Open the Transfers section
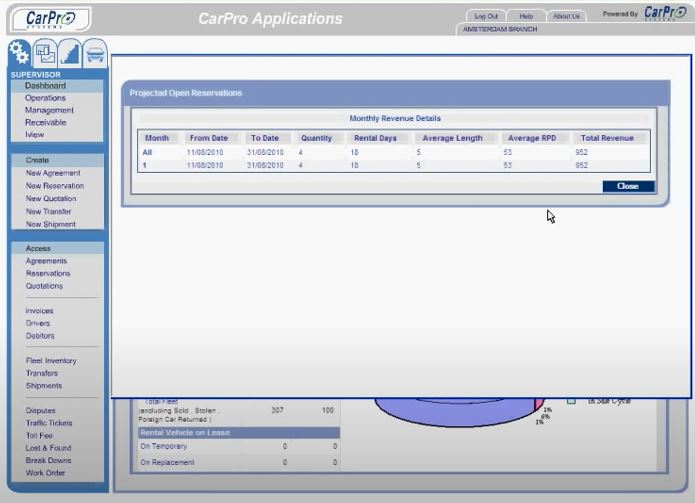The height and width of the screenshot is (503, 695). pos(42,373)
